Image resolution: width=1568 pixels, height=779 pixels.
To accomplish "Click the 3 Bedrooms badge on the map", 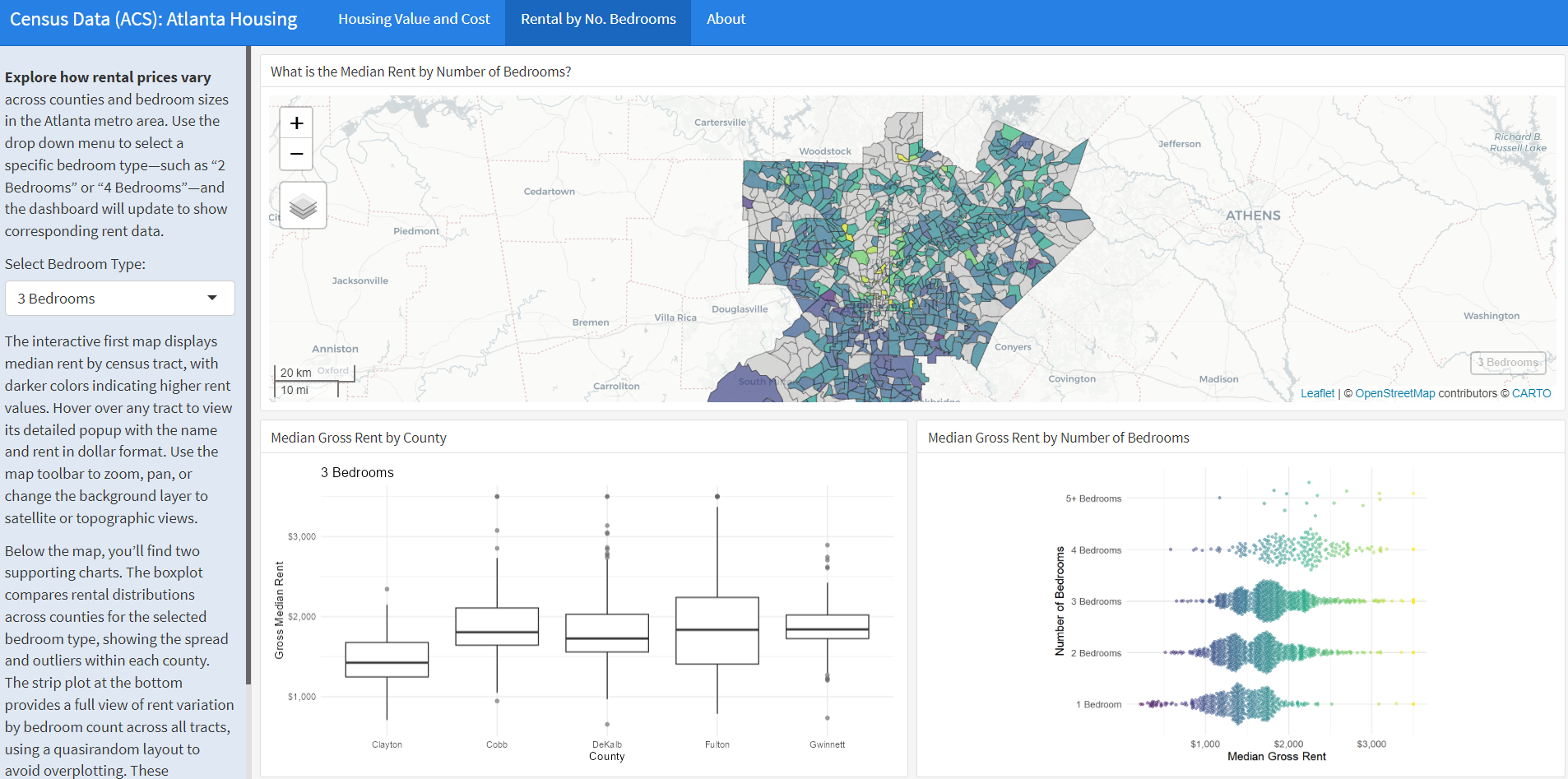I will (x=1508, y=363).
